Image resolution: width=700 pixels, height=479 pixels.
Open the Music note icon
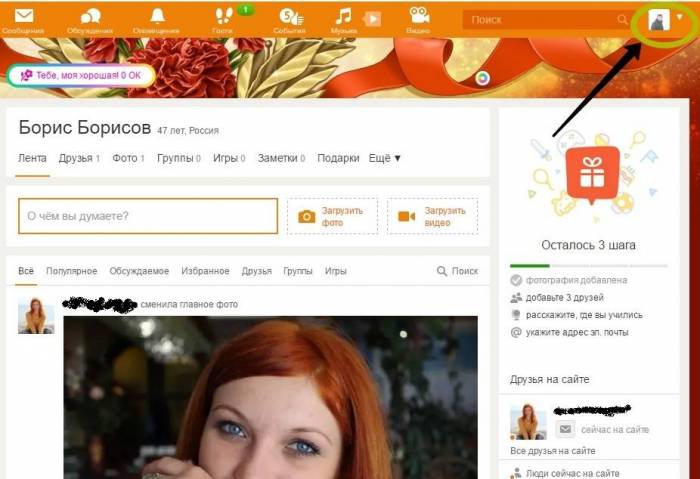point(343,16)
